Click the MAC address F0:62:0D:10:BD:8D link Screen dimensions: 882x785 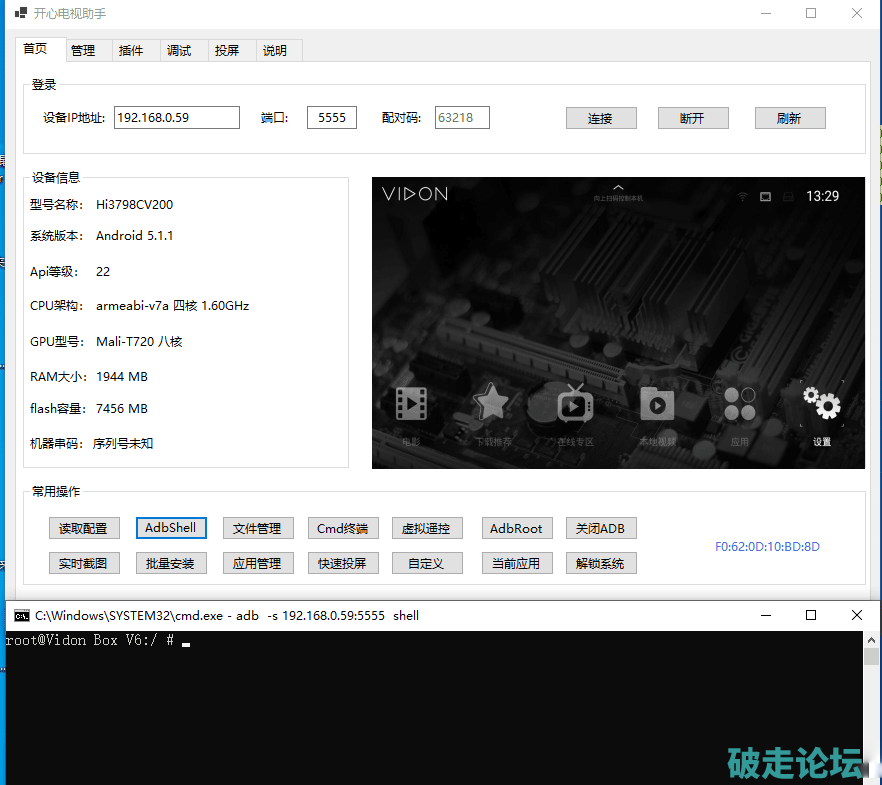click(767, 547)
